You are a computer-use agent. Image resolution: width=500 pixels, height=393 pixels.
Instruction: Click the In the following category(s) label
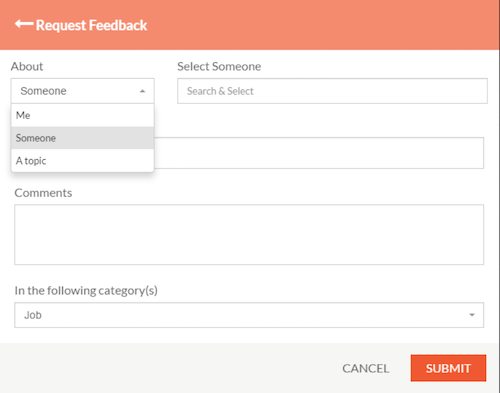click(x=86, y=291)
